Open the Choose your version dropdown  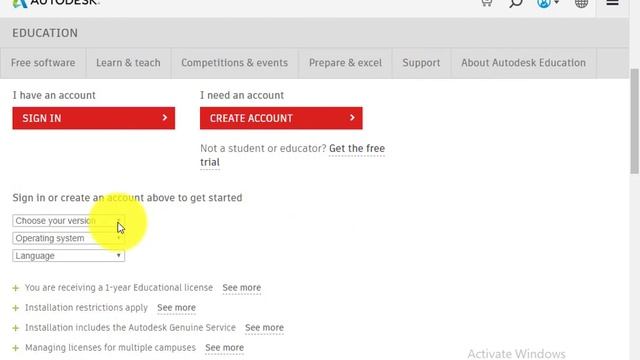(x=69, y=220)
